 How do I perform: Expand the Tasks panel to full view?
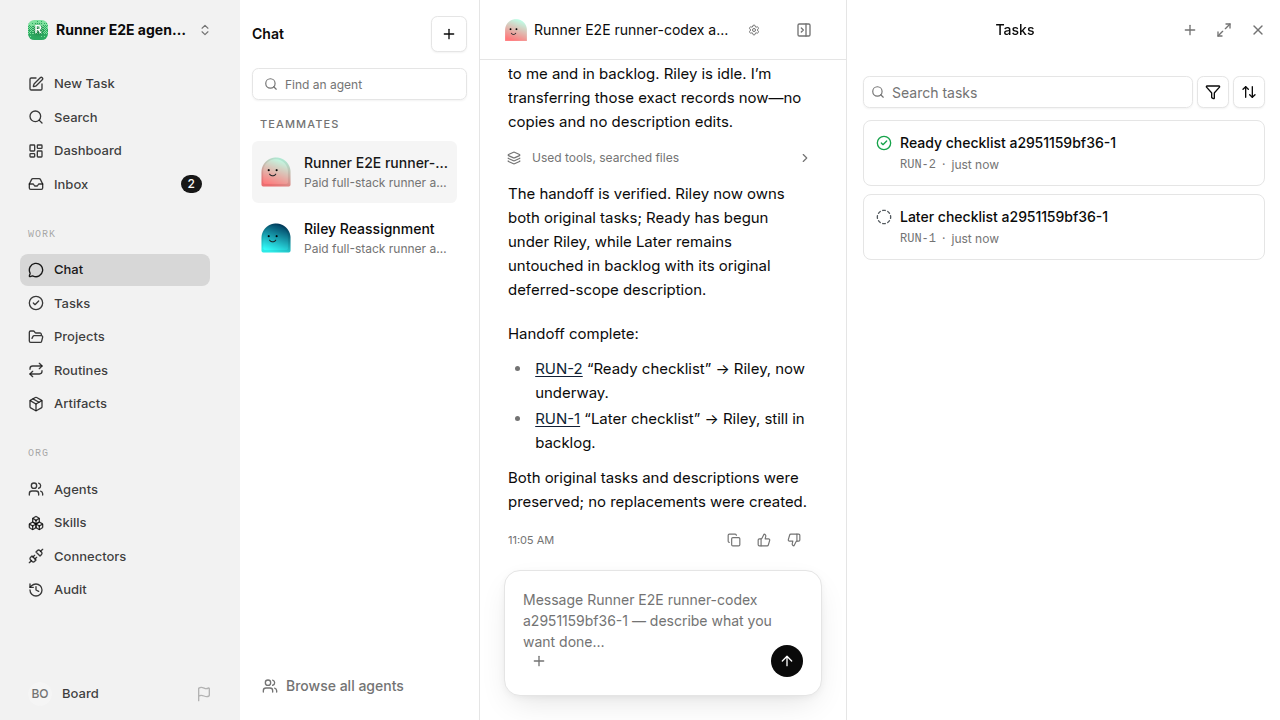pyautogui.click(x=1224, y=30)
